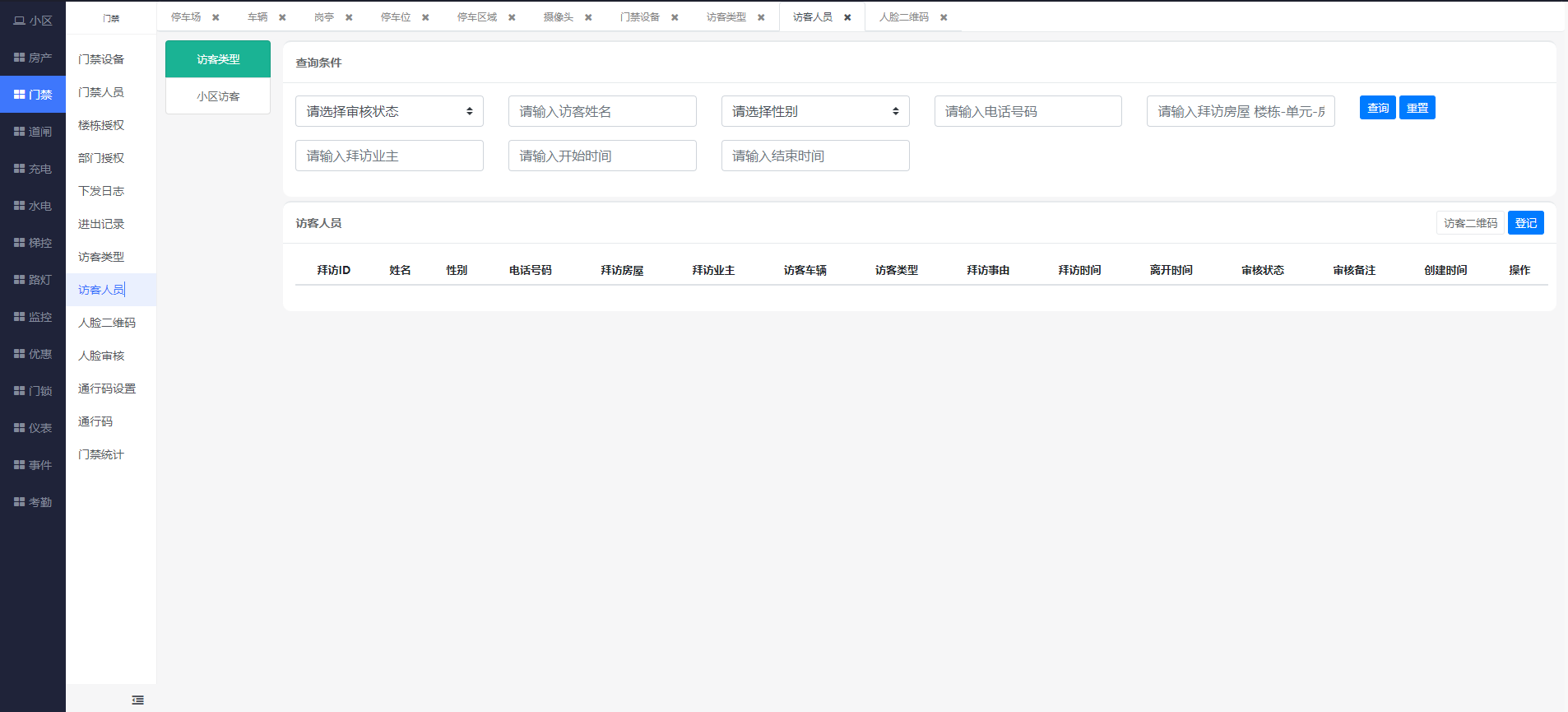1568x712 pixels.
Task: Focus the 请输入访客姓名 input field
Action: pyautogui.click(x=602, y=111)
